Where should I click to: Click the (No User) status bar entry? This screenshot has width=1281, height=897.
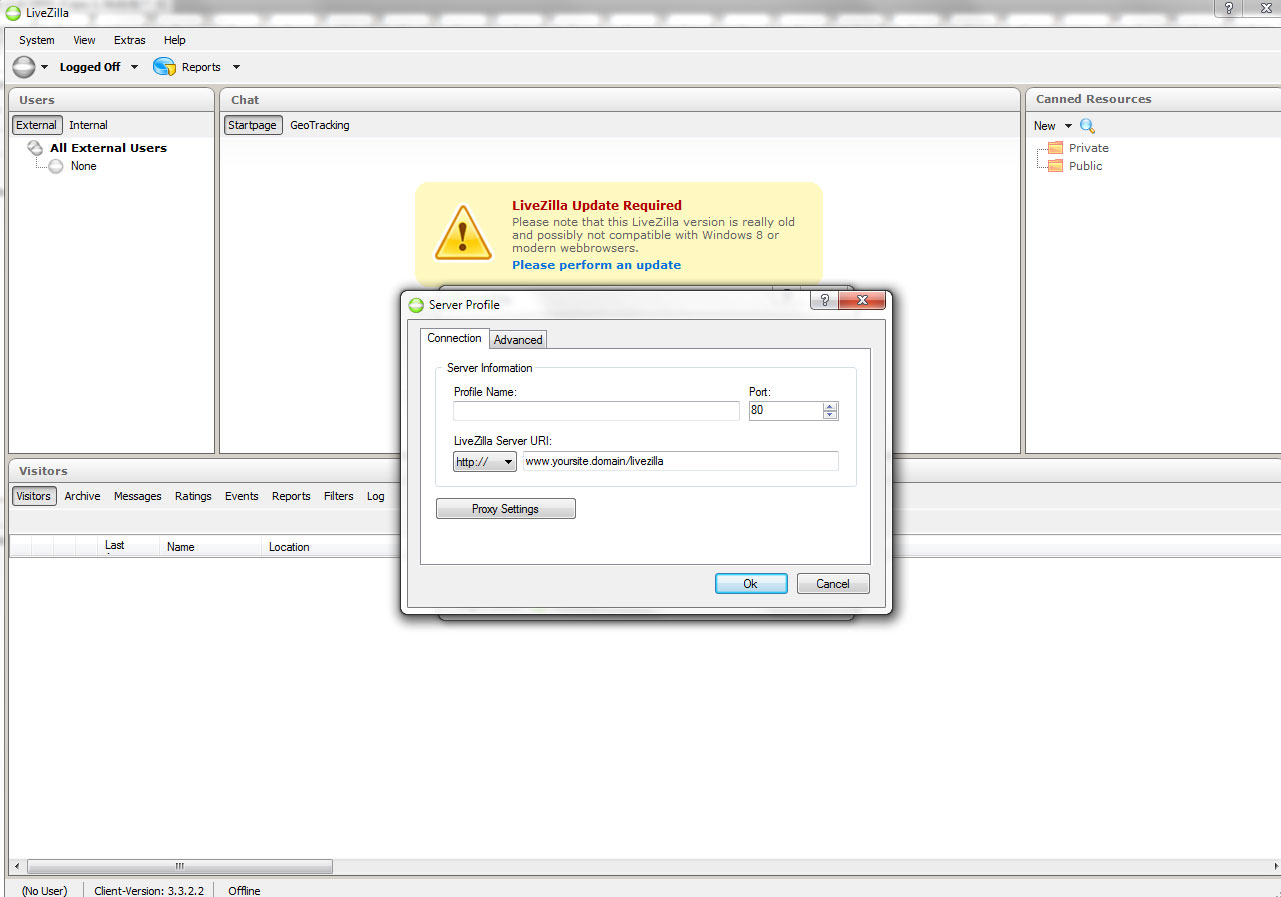pos(44,890)
